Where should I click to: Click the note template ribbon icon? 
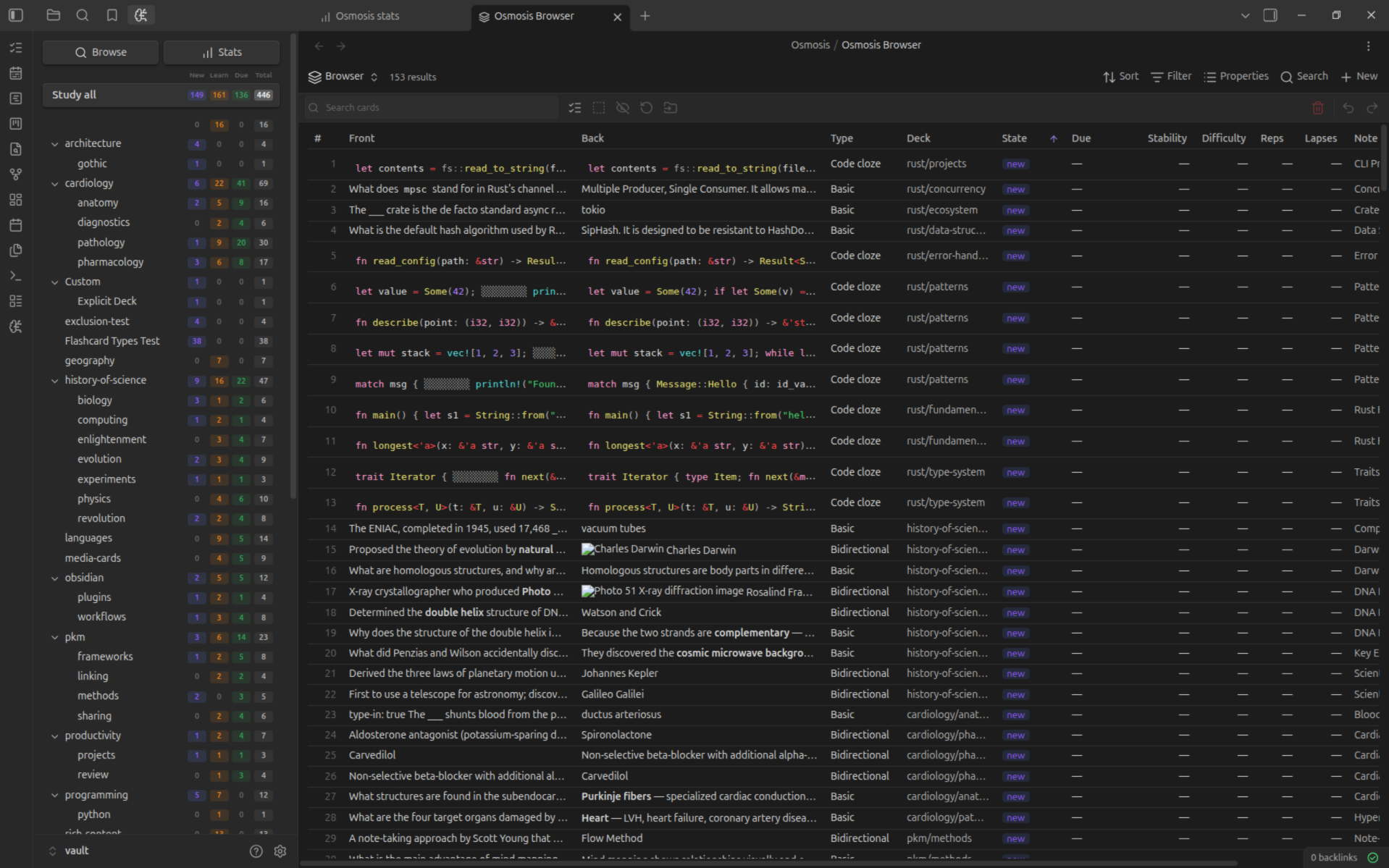pyautogui.click(x=16, y=98)
